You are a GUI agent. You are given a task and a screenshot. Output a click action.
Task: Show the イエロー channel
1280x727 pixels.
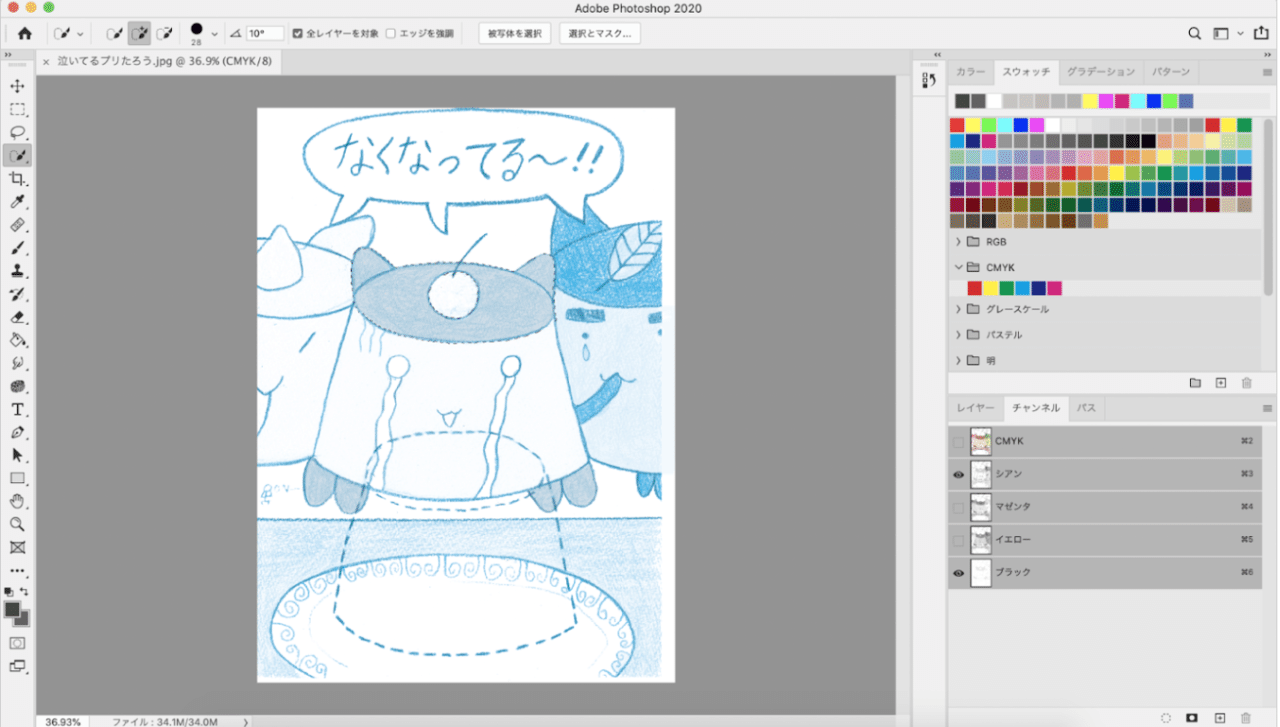[x=958, y=540]
